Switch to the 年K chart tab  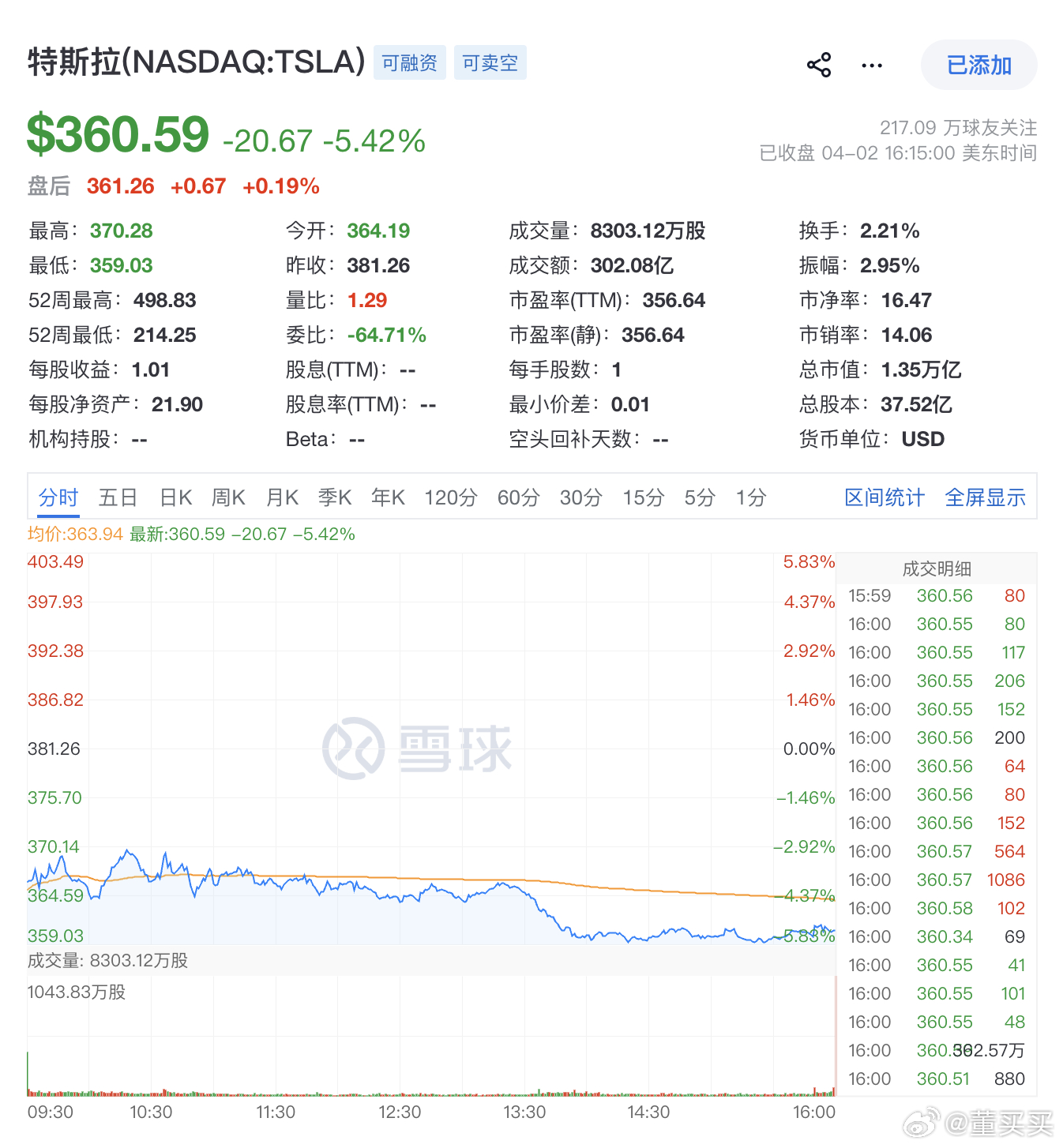point(388,497)
